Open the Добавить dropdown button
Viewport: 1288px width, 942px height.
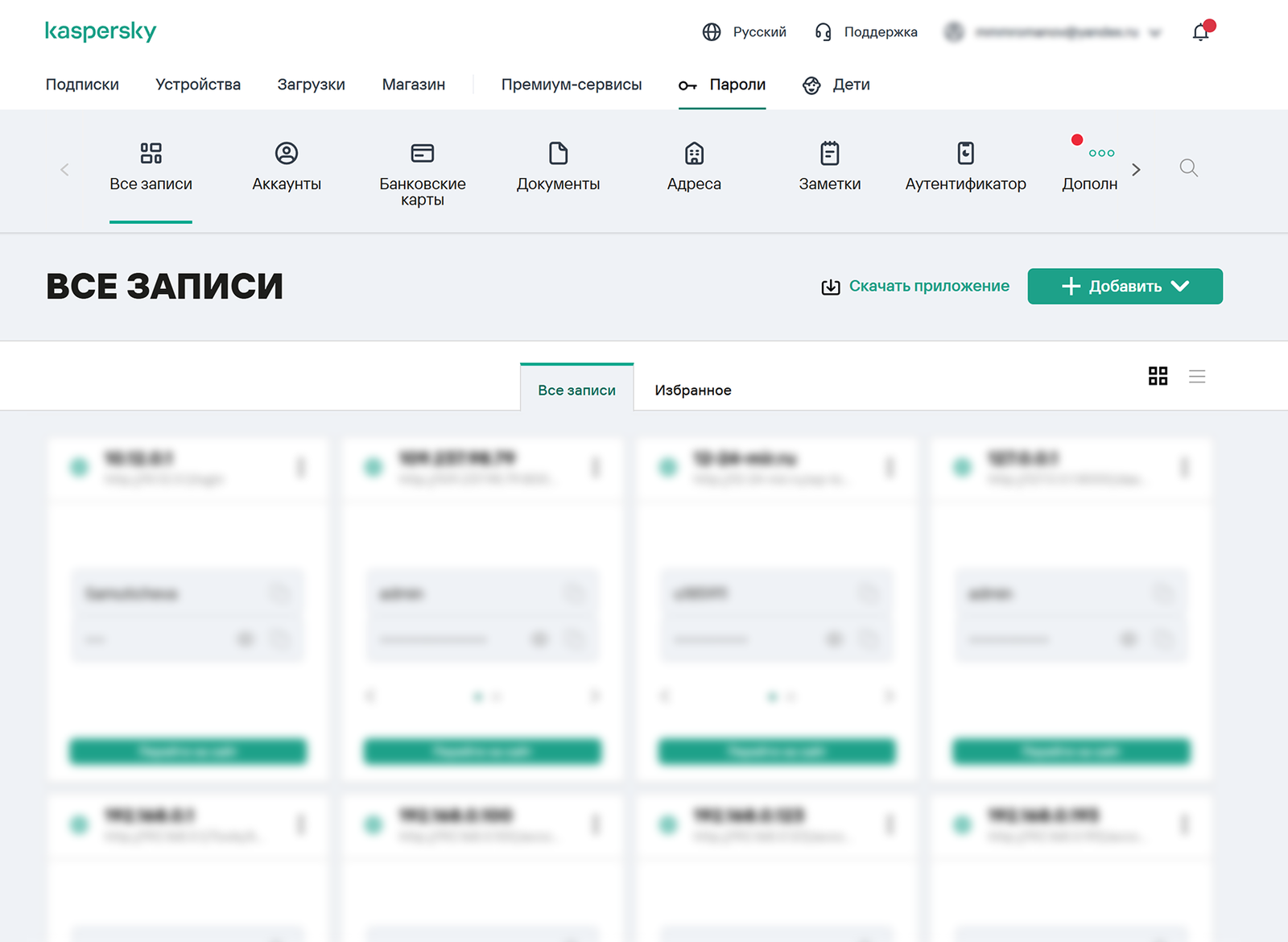click(x=1125, y=287)
